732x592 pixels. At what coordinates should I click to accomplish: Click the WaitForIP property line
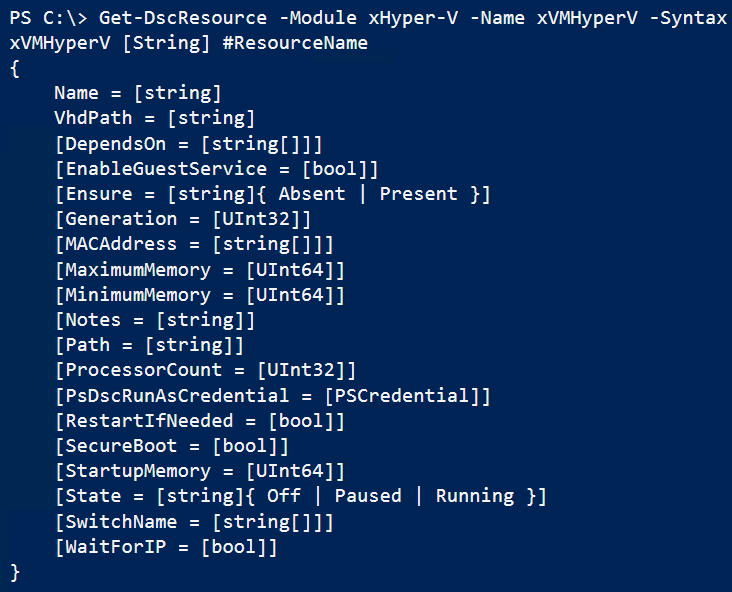(x=166, y=547)
